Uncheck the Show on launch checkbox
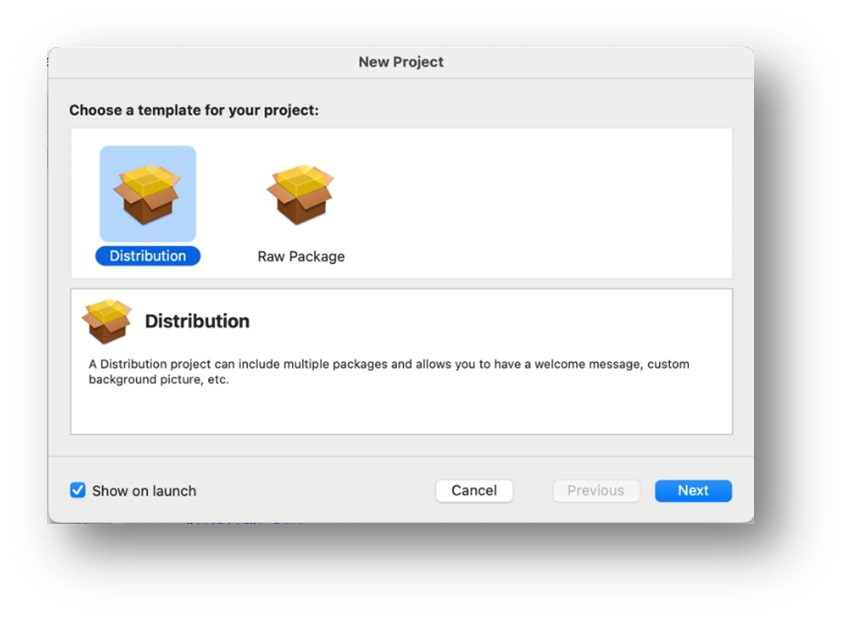 coord(75,490)
